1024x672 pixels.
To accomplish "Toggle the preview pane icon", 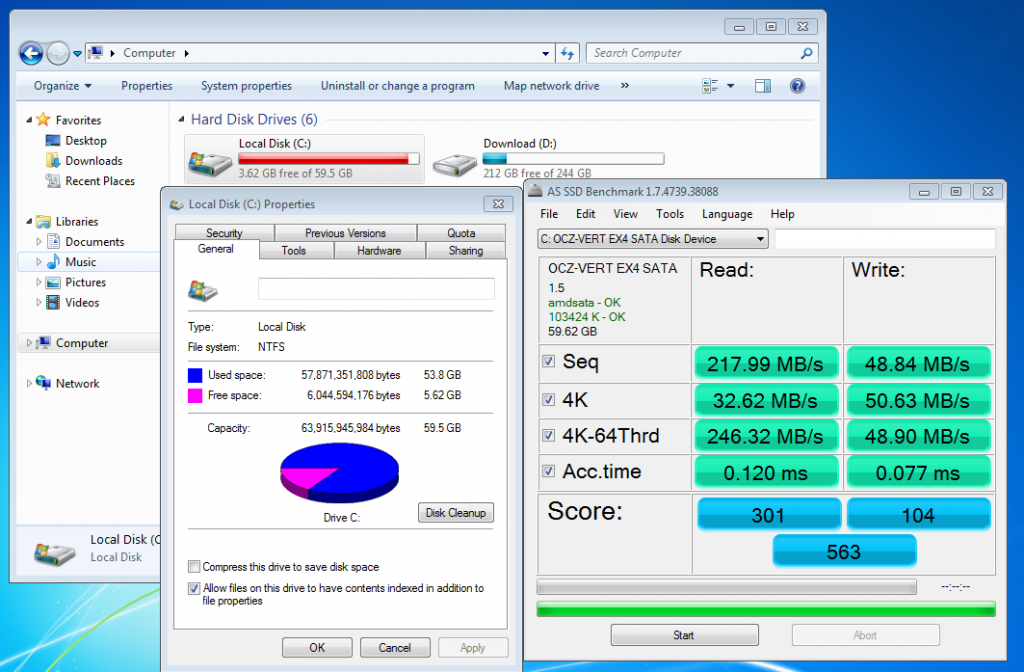I will coord(762,86).
